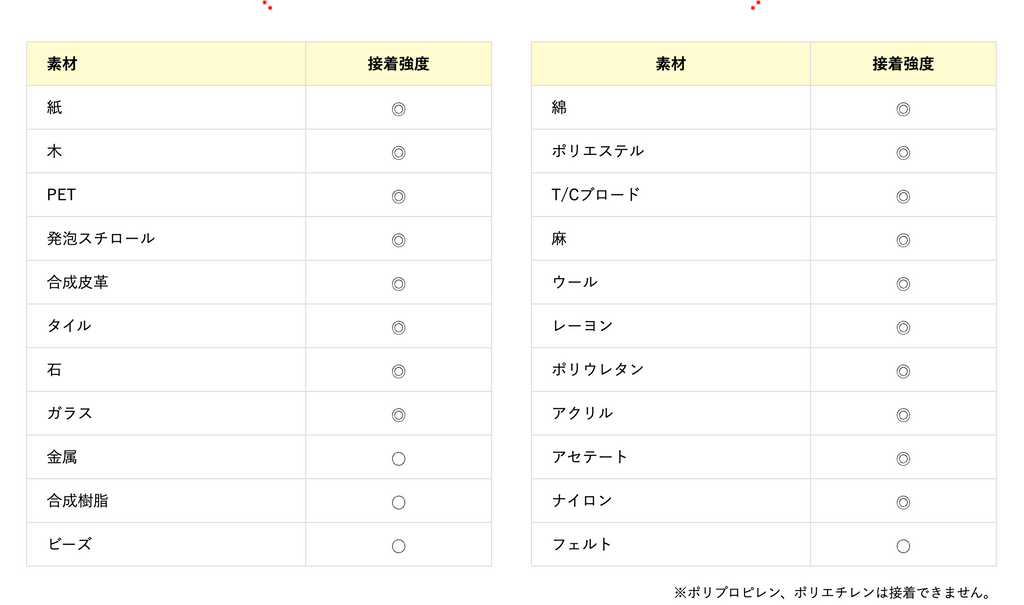Select the 発泡スチロール material cell

101,239
